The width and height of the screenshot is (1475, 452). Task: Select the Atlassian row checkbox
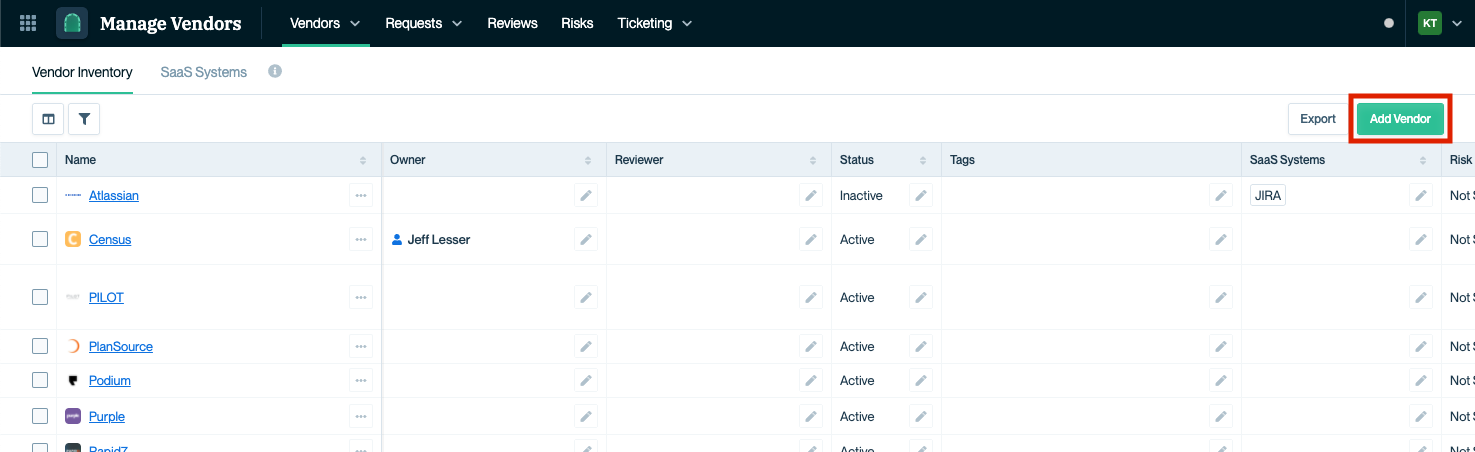[x=40, y=195]
